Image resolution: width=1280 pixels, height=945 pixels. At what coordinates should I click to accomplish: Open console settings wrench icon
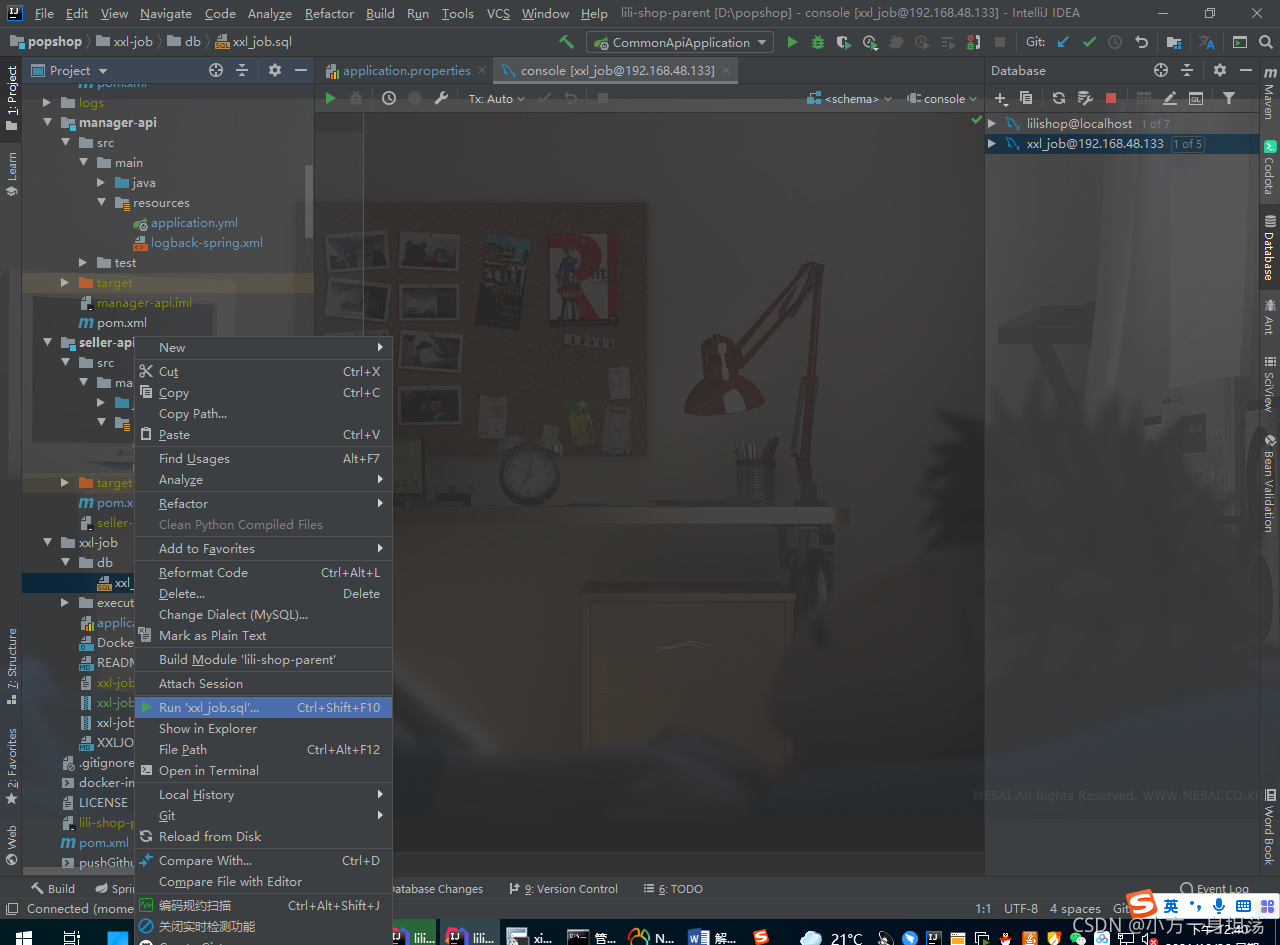(x=440, y=98)
